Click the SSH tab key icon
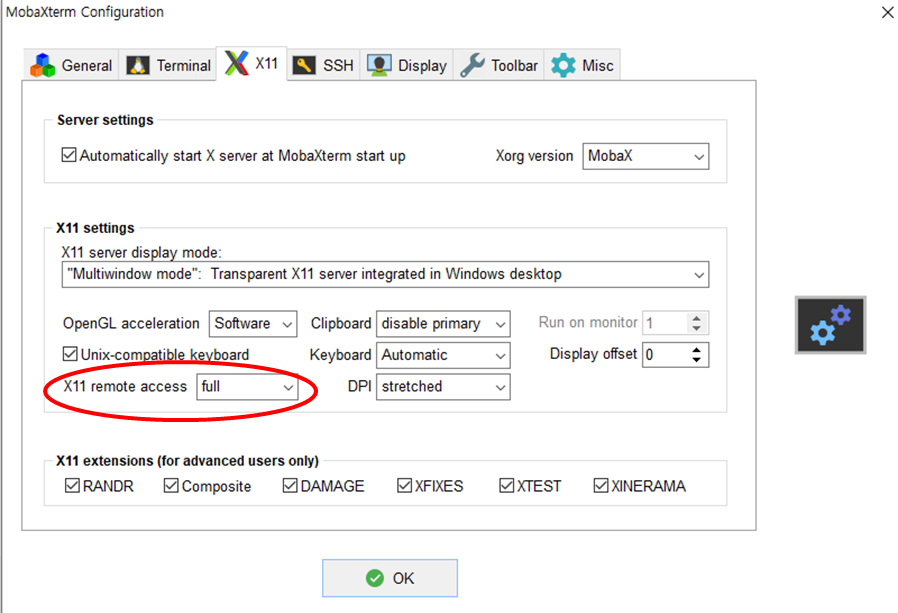 [x=304, y=65]
